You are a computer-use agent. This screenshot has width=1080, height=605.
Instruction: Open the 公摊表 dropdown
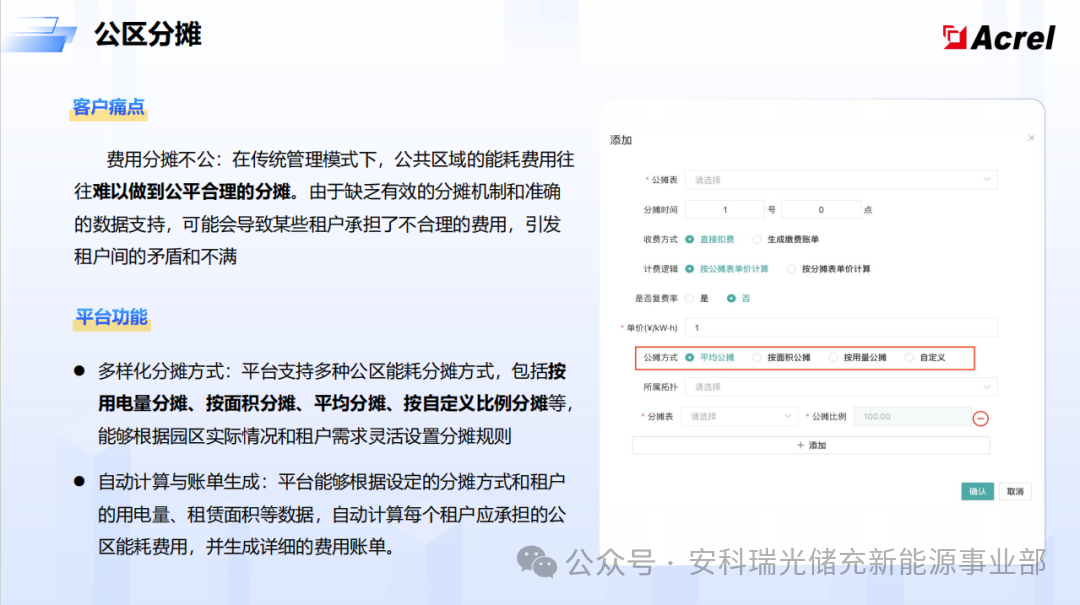[x=841, y=180]
